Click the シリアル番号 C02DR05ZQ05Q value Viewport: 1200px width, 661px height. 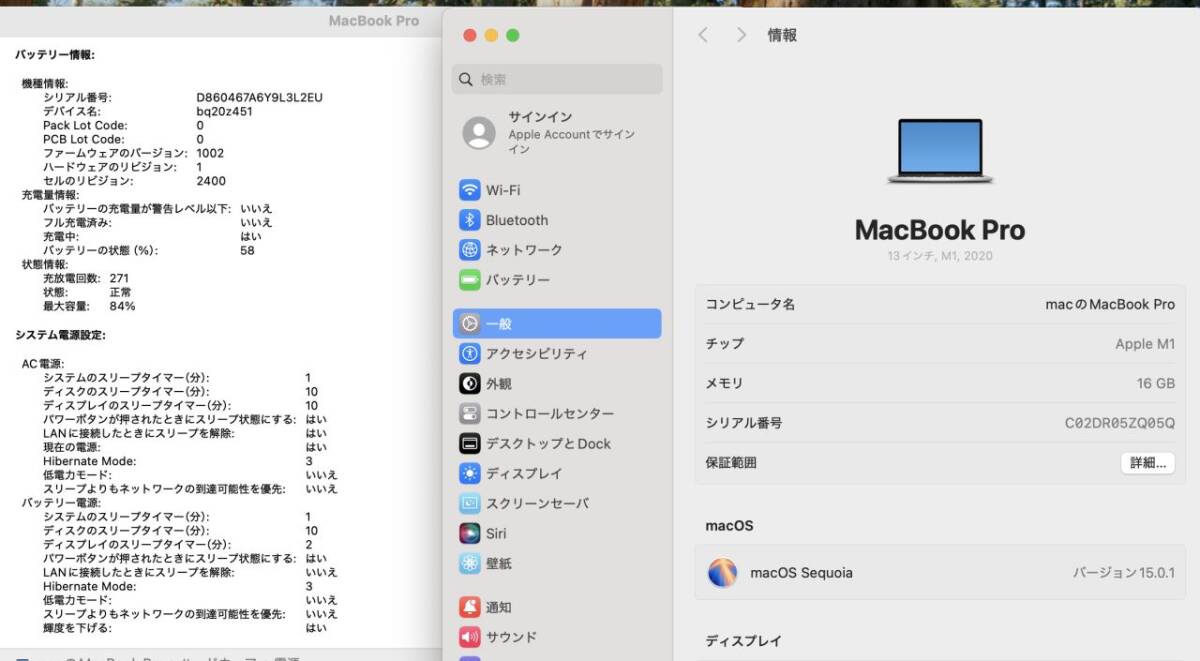click(x=1120, y=423)
